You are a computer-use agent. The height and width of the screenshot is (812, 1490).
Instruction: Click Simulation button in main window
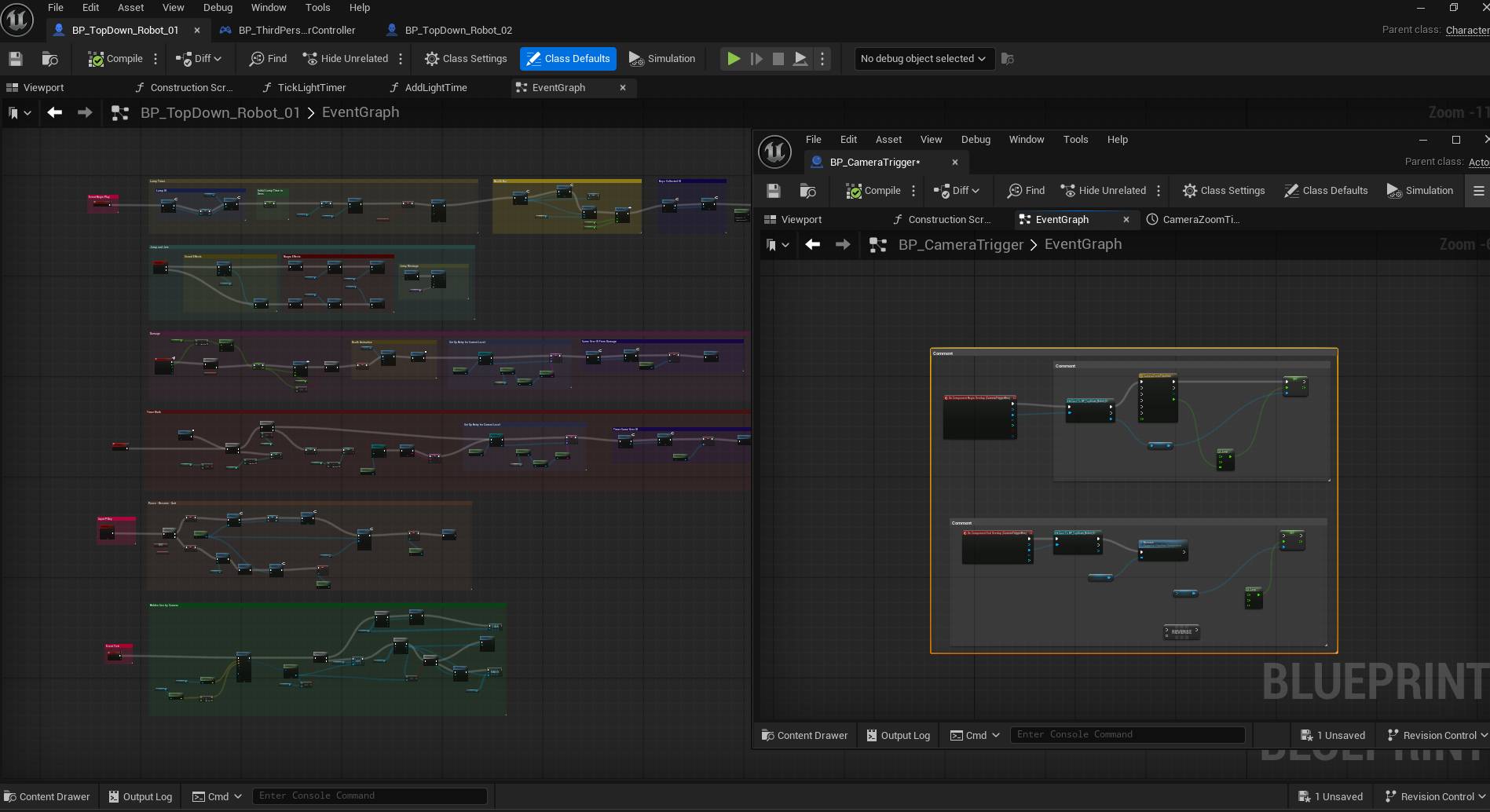point(662,59)
